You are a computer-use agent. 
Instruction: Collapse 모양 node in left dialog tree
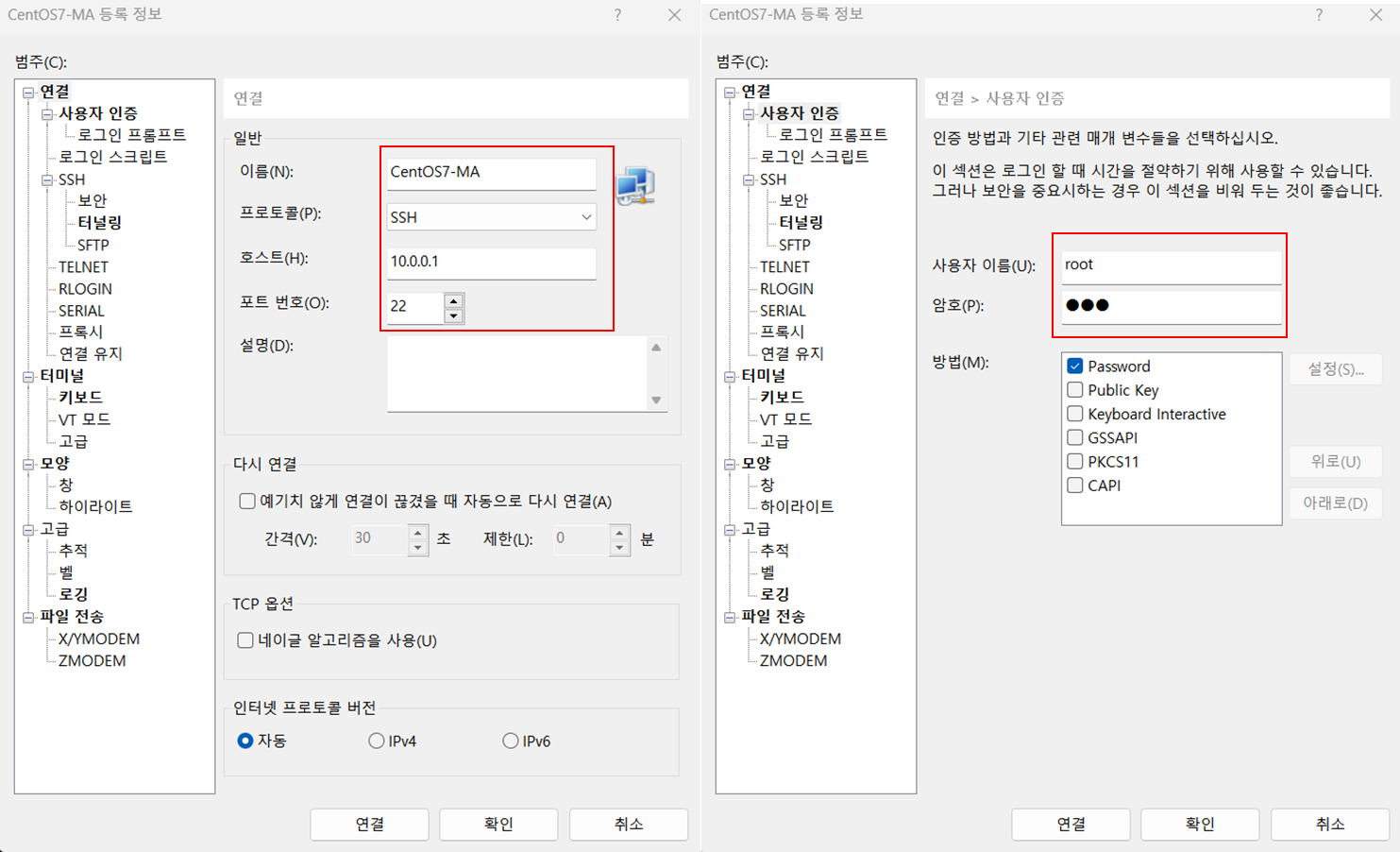[28, 464]
